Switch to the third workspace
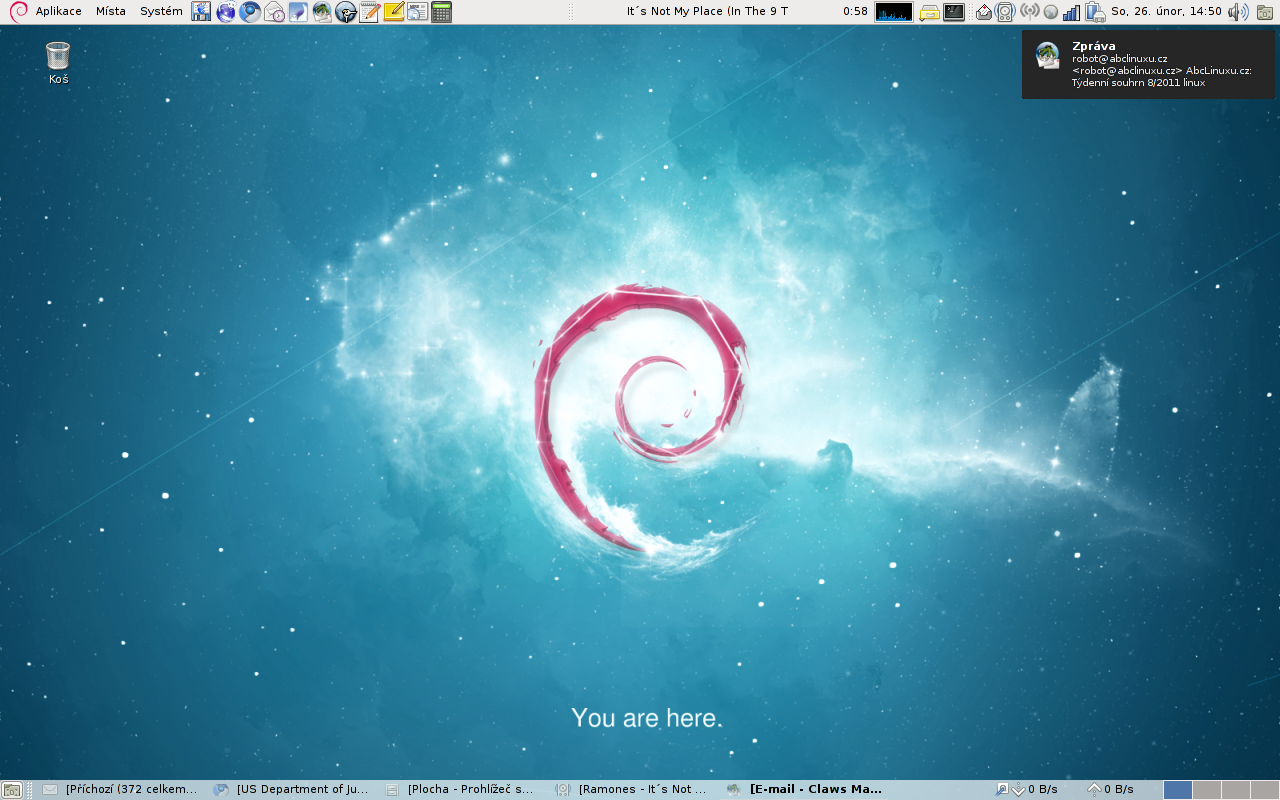The height and width of the screenshot is (800, 1280). (1236, 789)
